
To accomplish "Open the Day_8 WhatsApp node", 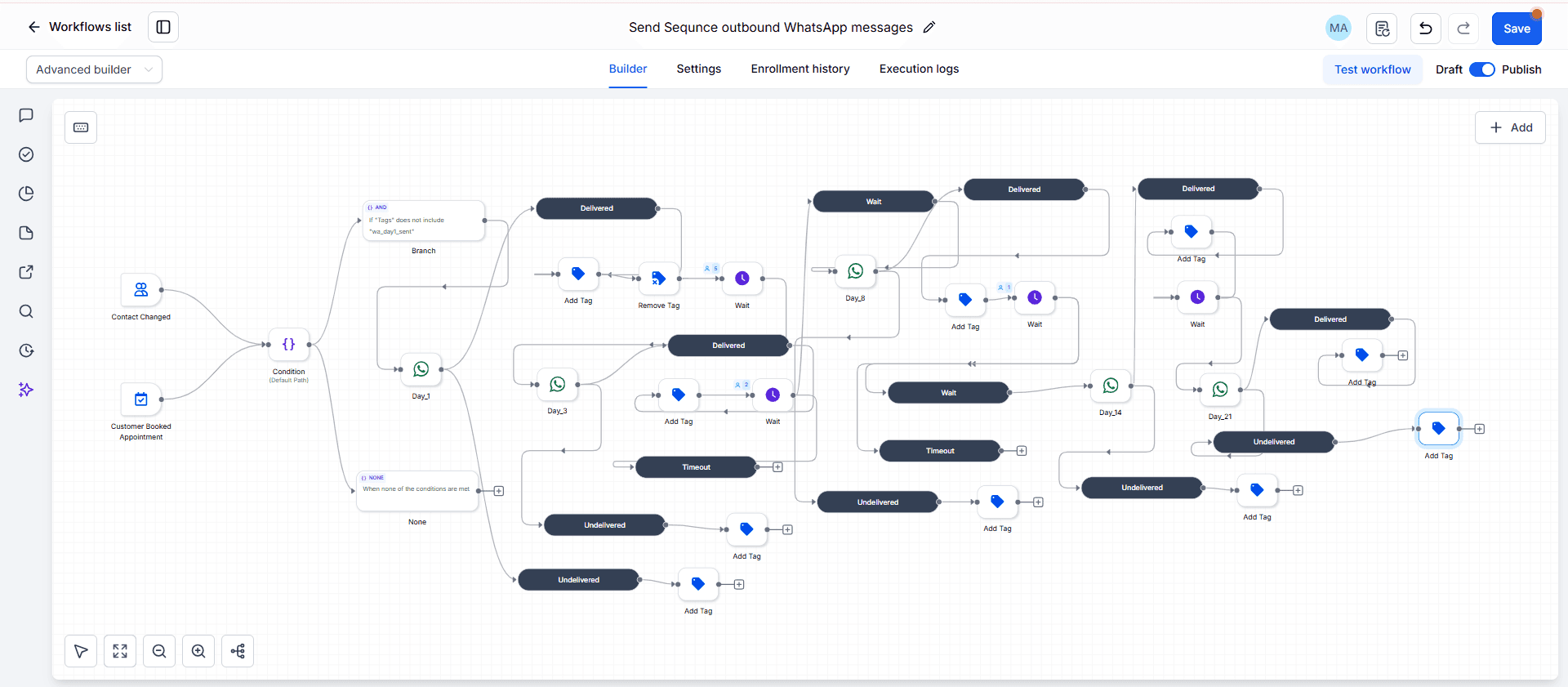I will point(856,271).
